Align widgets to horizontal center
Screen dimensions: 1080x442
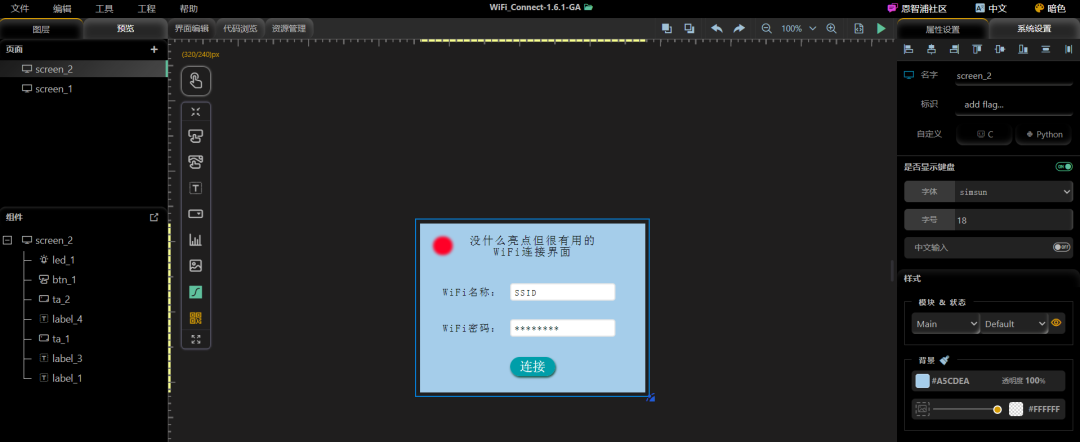931,49
